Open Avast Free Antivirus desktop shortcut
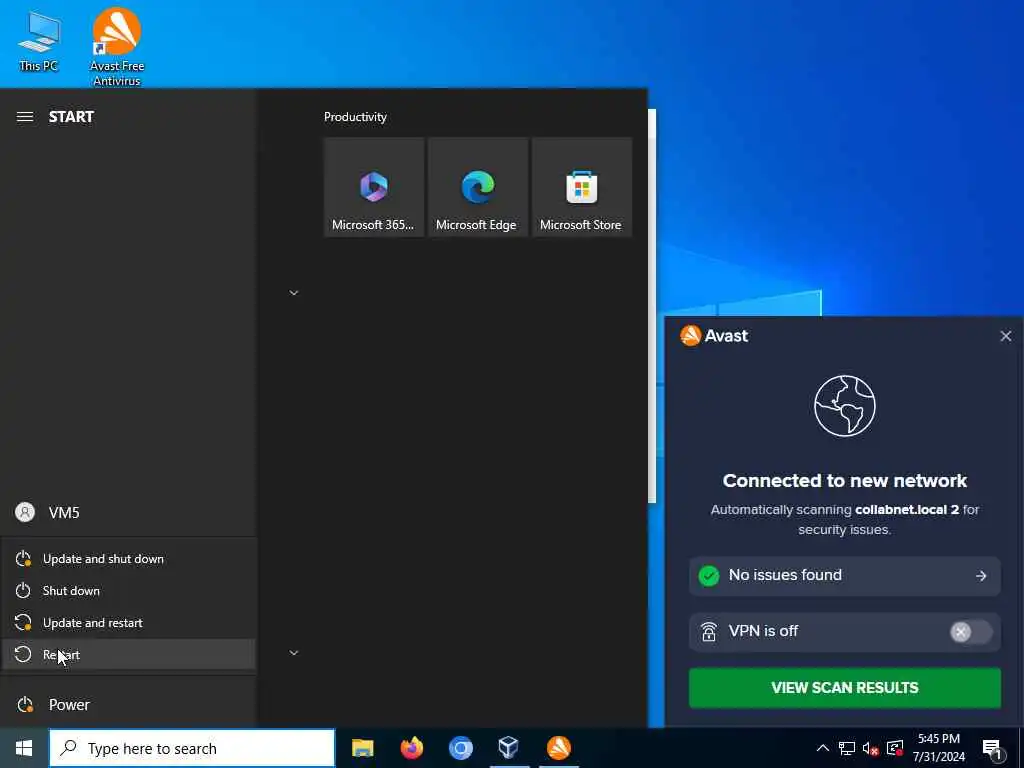Image resolution: width=1024 pixels, height=768 pixels. 116,47
